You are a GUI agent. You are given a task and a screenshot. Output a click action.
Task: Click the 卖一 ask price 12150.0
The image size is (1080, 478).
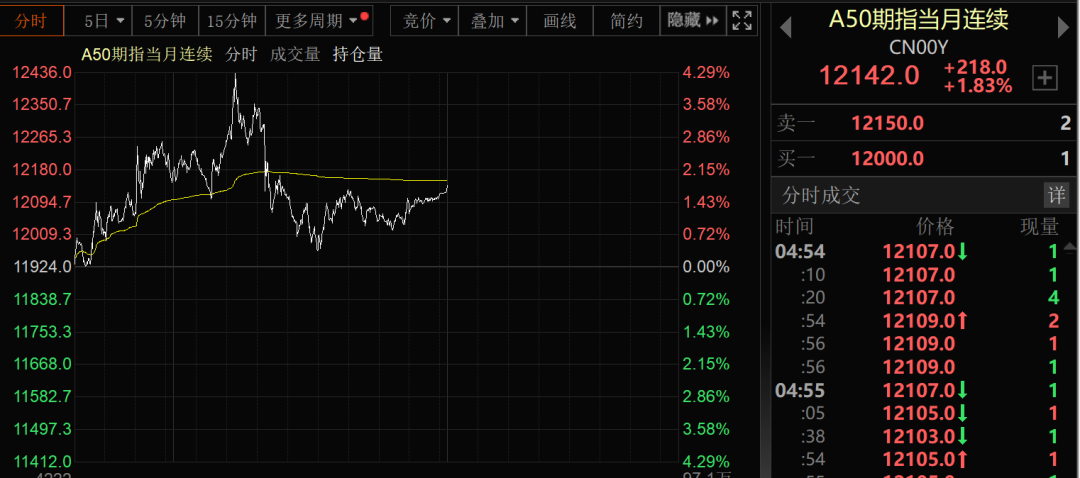[x=887, y=123]
